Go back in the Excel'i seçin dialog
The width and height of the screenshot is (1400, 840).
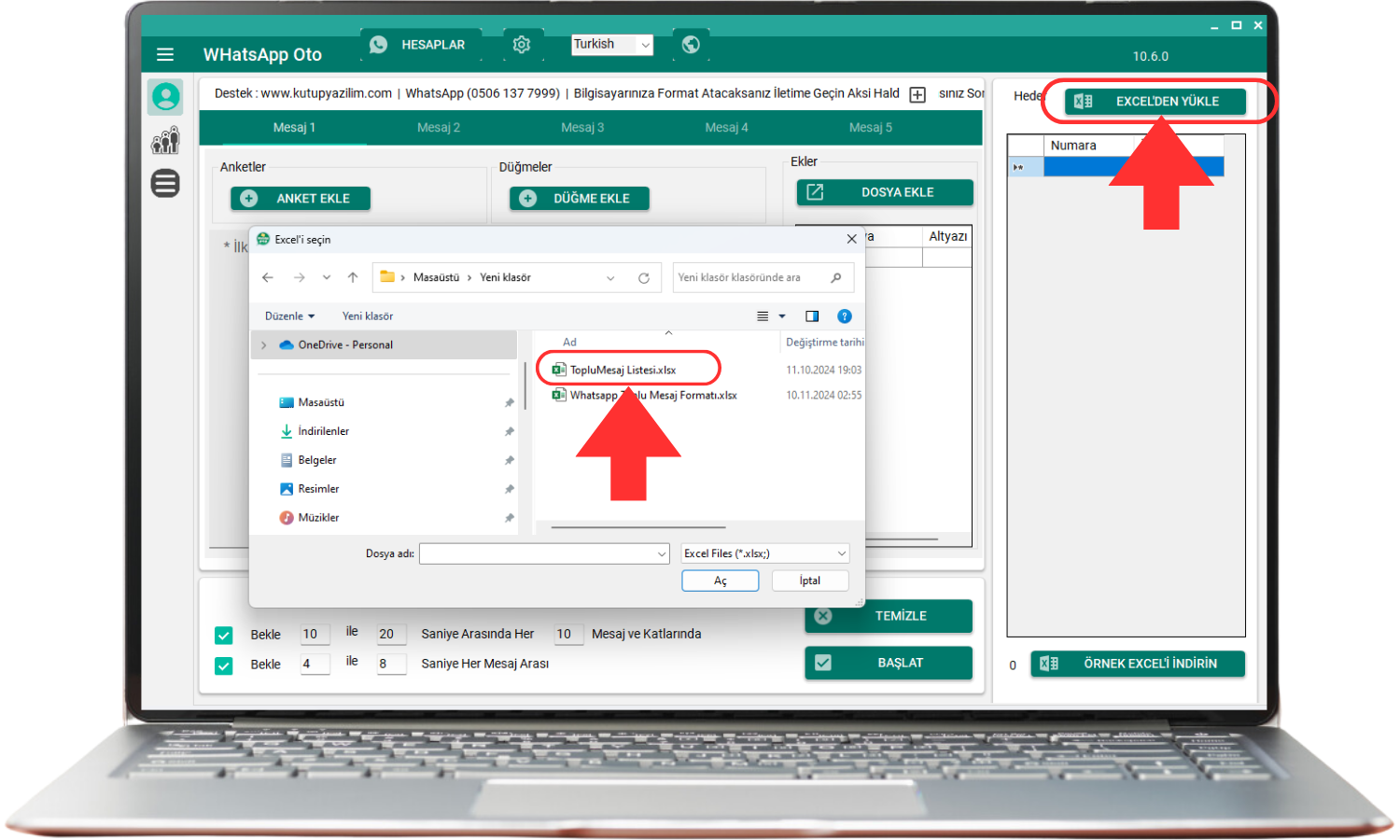(x=268, y=277)
